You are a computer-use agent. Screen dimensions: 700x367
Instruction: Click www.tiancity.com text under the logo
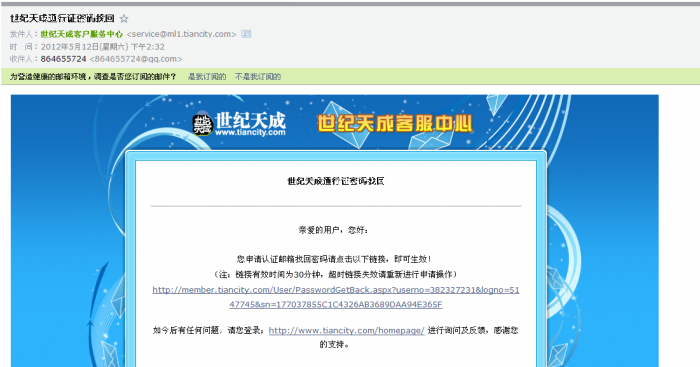coord(250,132)
